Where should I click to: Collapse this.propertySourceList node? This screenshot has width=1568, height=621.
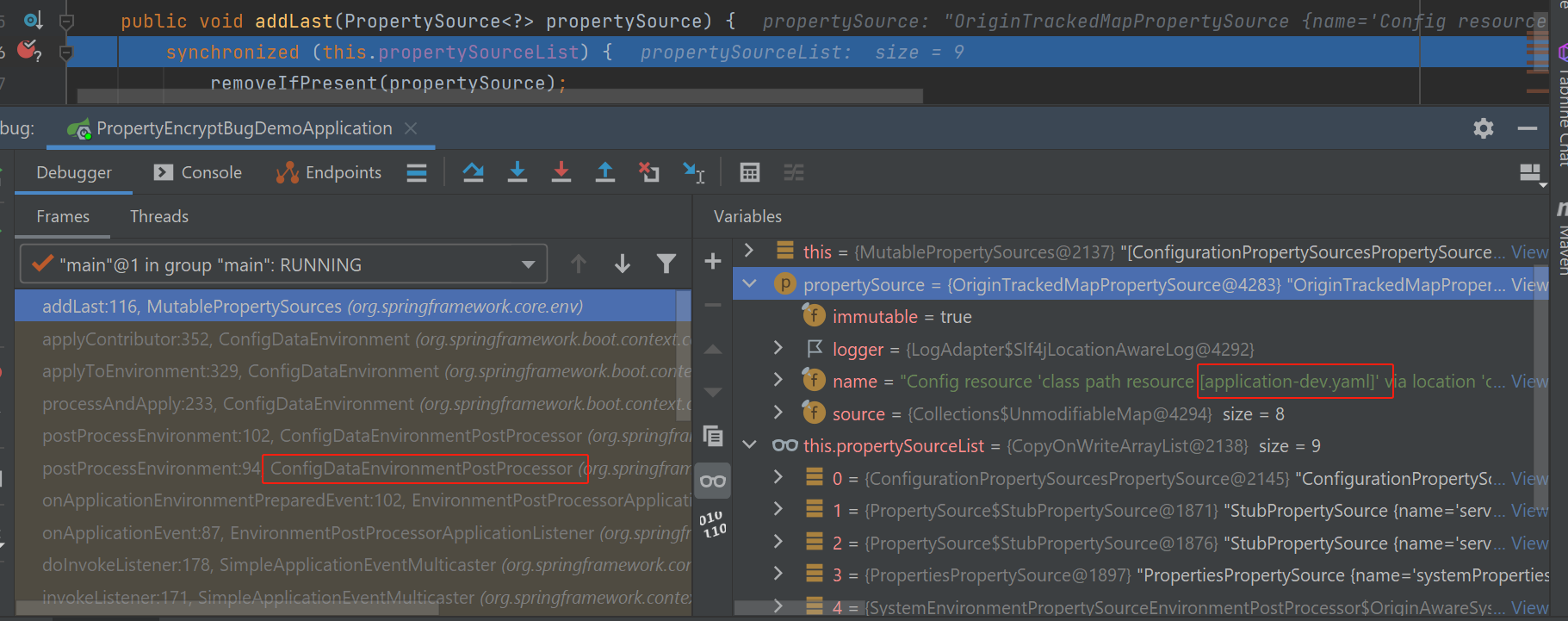click(749, 444)
